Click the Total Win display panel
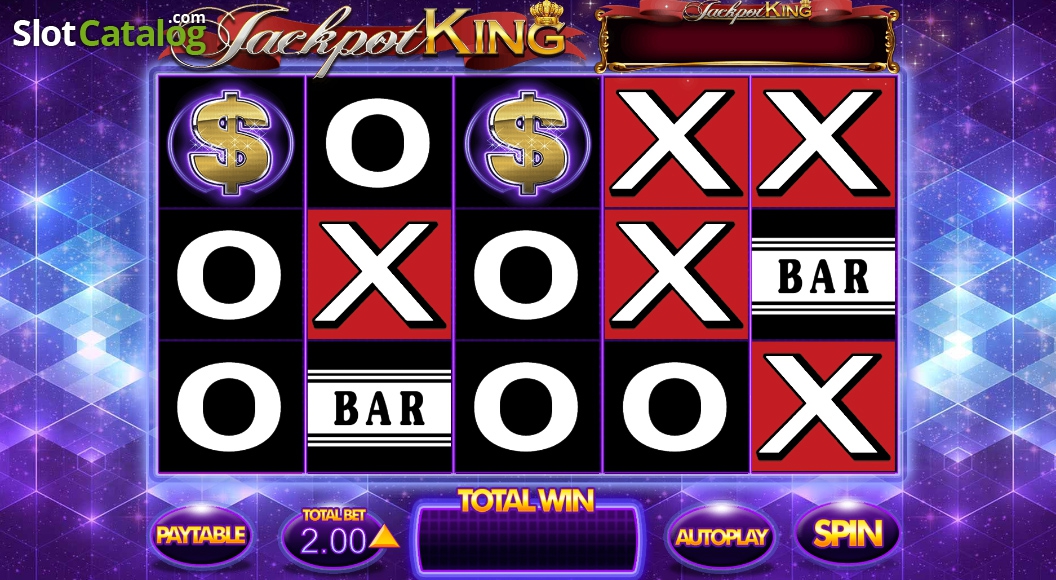 tap(527, 537)
